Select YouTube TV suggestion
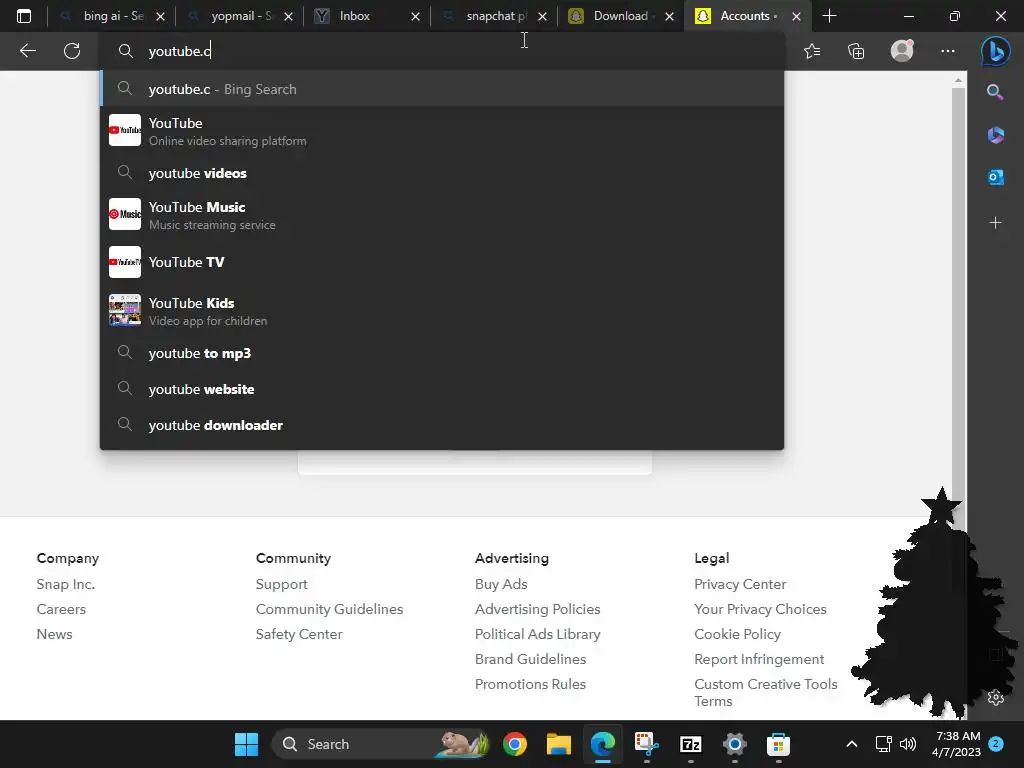Image resolution: width=1024 pixels, height=768 pixels. click(442, 262)
